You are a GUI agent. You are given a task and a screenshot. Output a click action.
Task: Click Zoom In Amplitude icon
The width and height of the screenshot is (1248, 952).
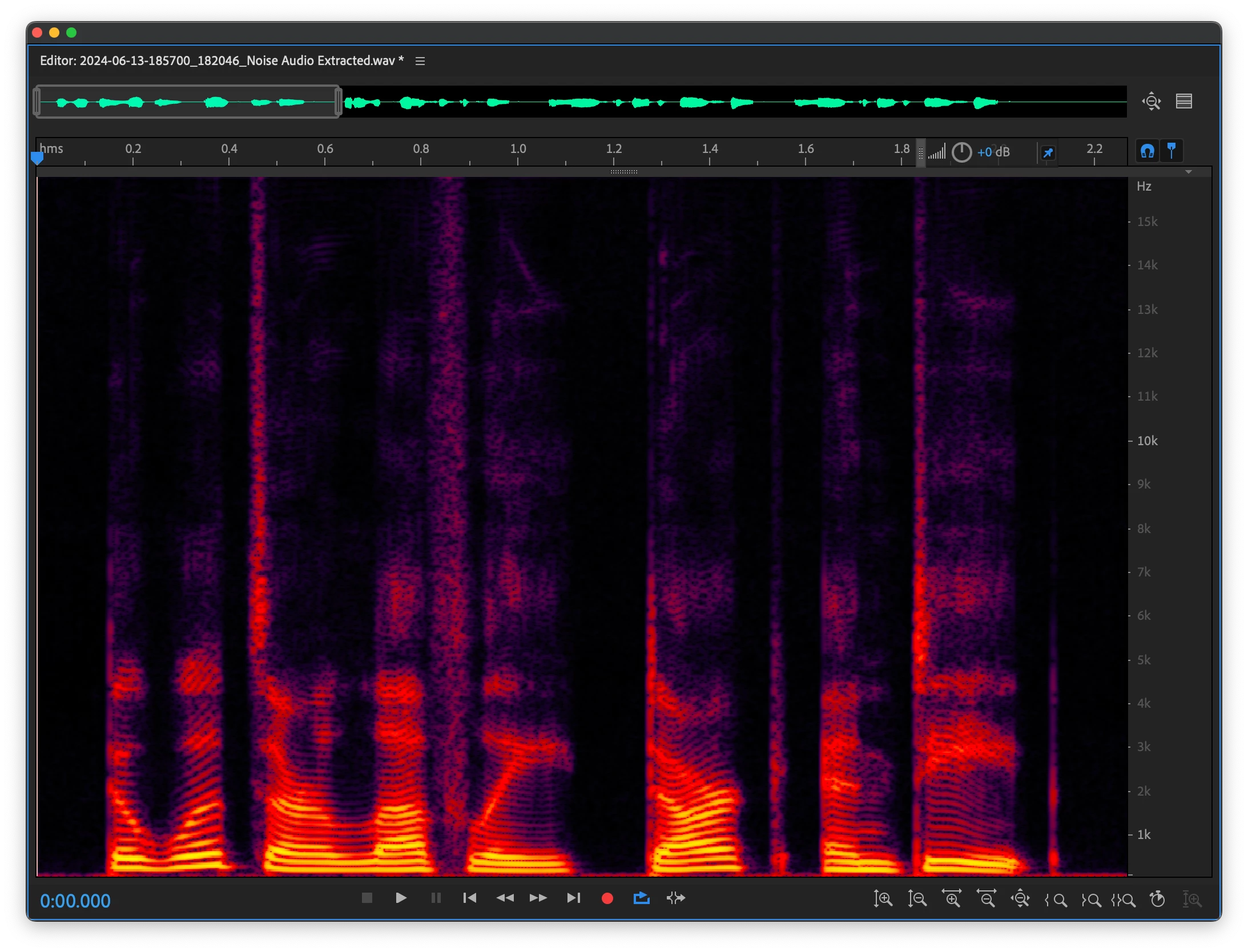tap(883, 899)
